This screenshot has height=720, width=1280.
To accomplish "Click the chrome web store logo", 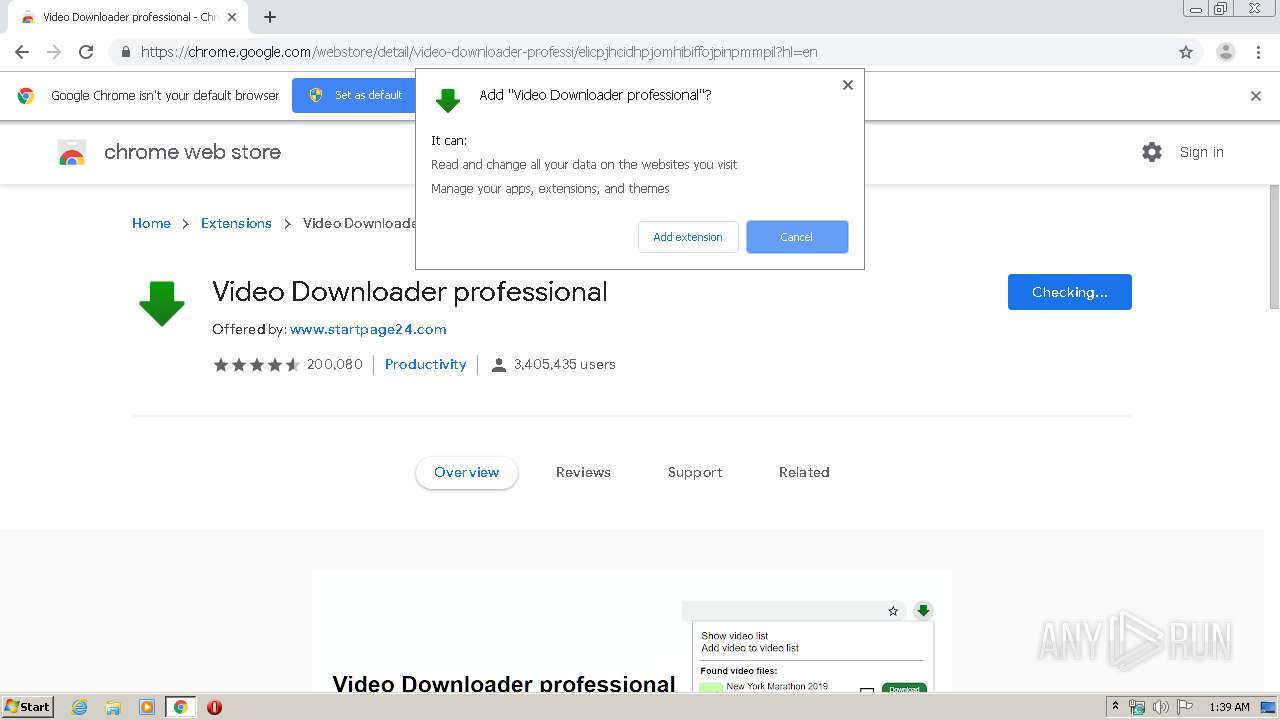I will (169, 152).
